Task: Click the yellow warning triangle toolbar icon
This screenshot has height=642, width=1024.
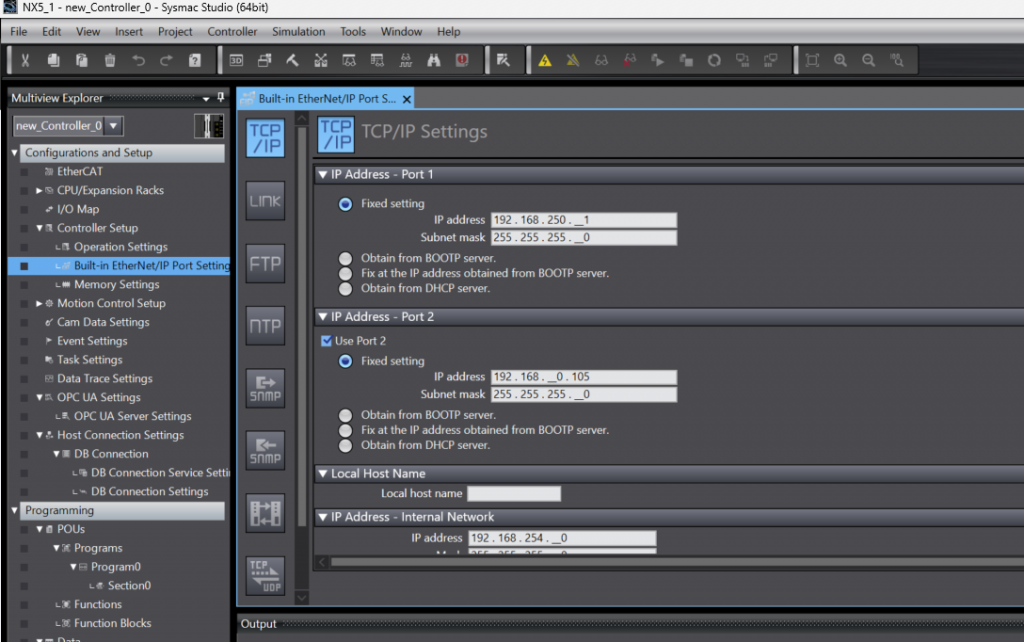Action: pos(544,61)
